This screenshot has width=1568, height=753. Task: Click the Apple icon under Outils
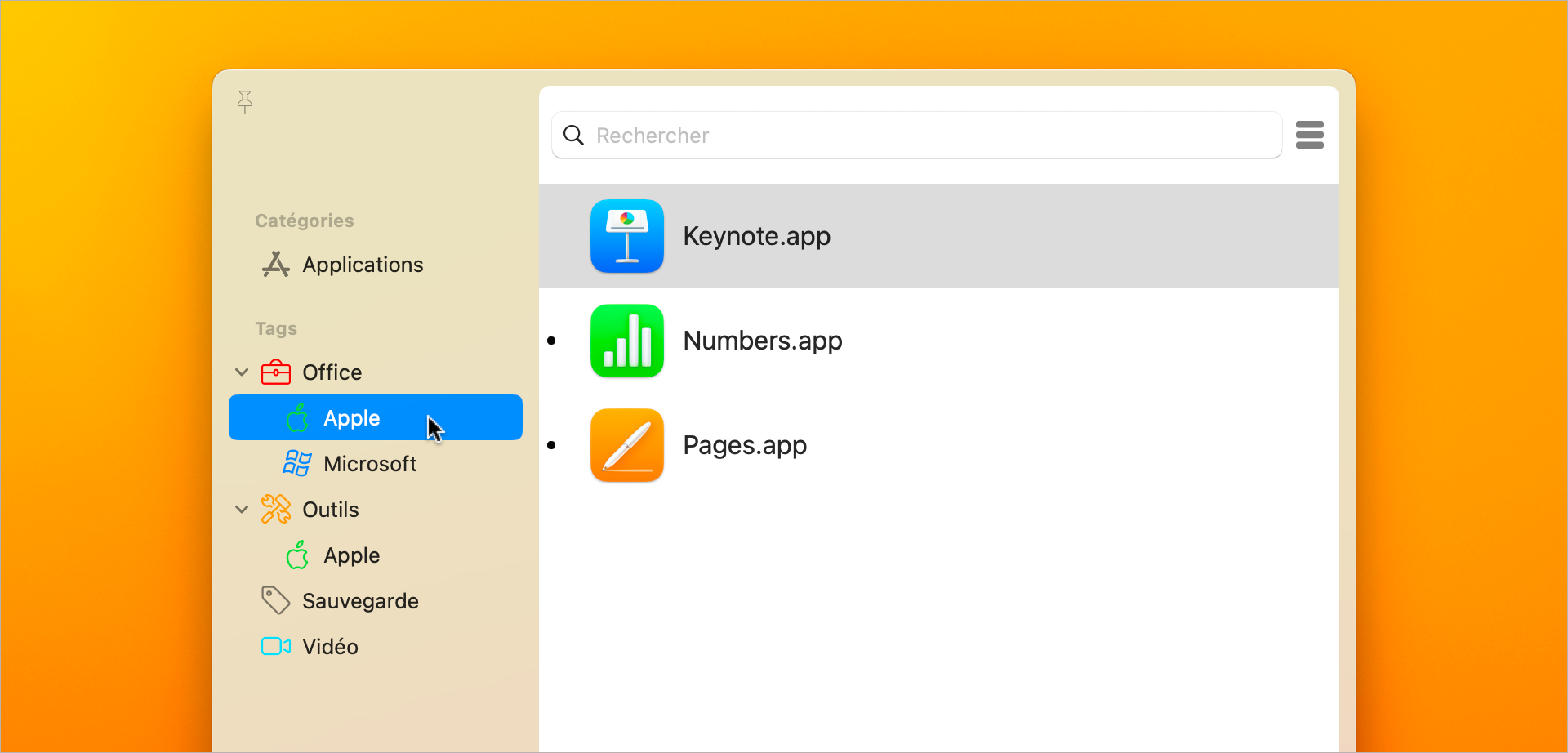[297, 555]
